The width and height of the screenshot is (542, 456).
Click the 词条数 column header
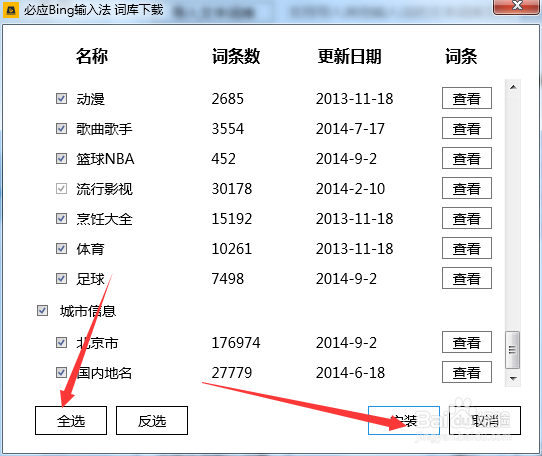[236, 56]
